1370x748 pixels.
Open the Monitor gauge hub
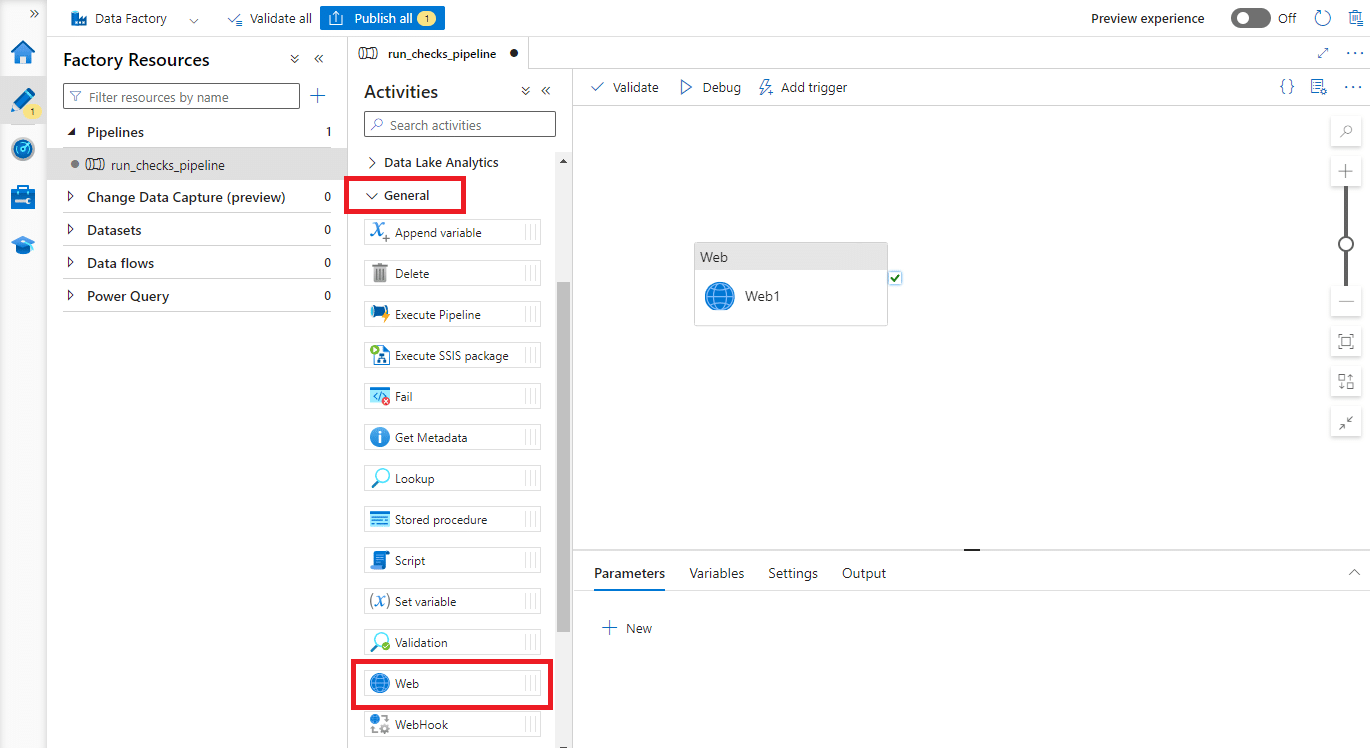click(22, 149)
